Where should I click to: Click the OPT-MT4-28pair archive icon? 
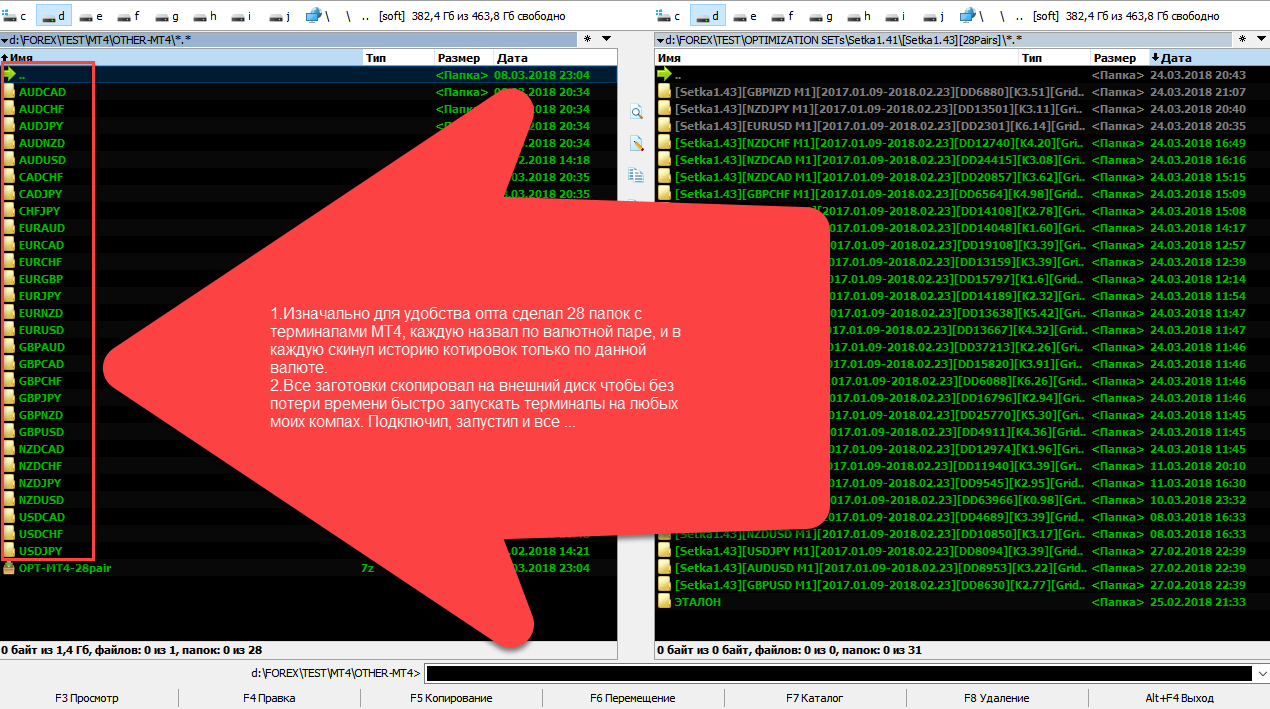pos(9,568)
